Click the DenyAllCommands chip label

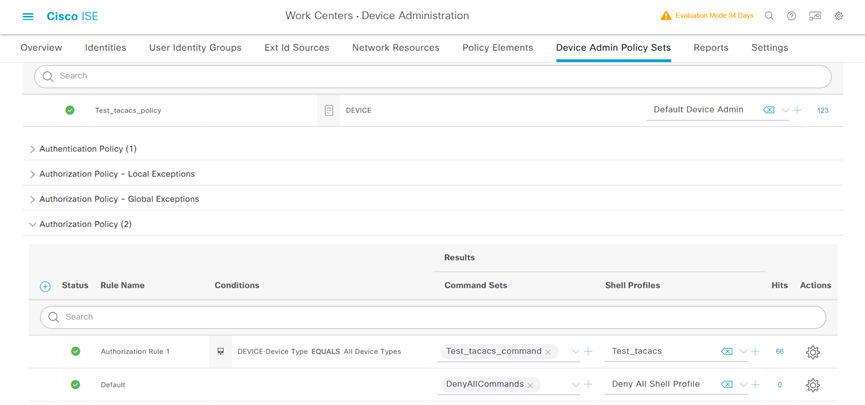485,384
